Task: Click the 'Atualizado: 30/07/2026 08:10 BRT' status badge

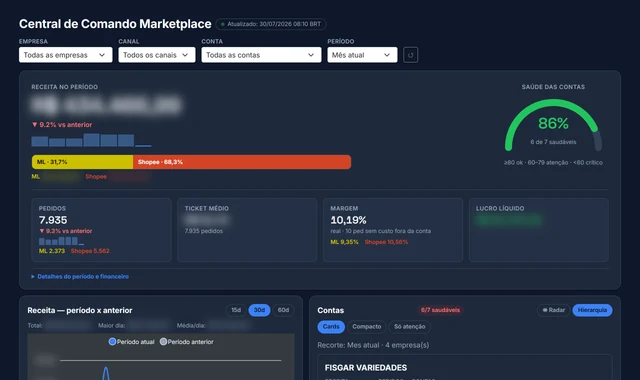Action: click(271, 24)
